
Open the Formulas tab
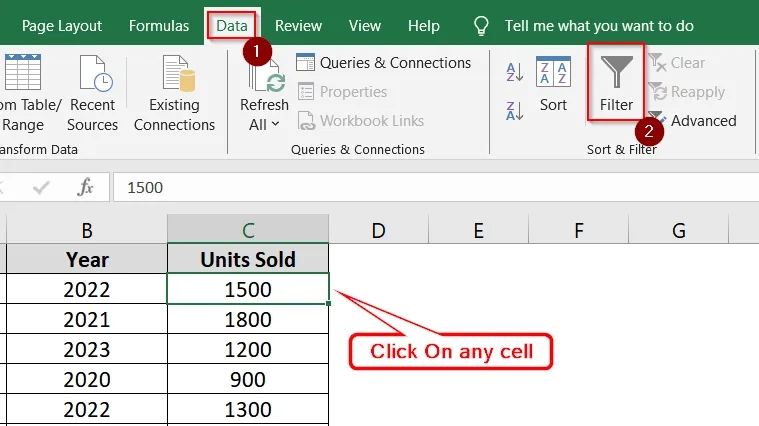pyautogui.click(x=159, y=26)
